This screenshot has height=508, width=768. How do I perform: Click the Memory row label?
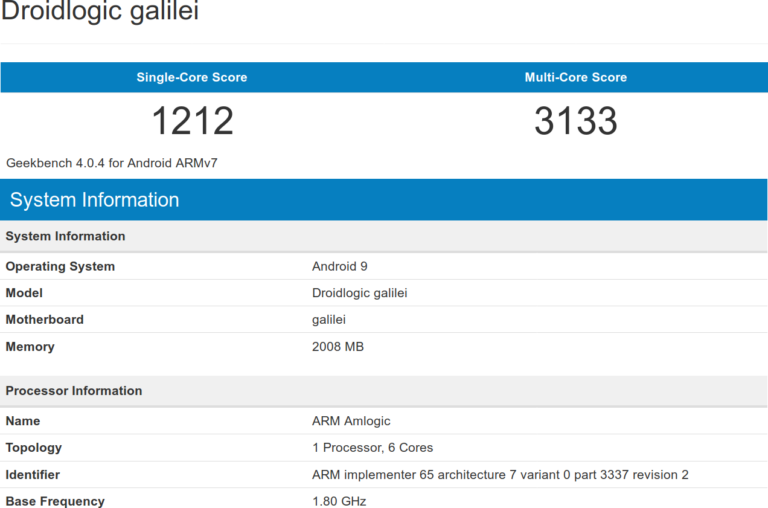(x=30, y=347)
